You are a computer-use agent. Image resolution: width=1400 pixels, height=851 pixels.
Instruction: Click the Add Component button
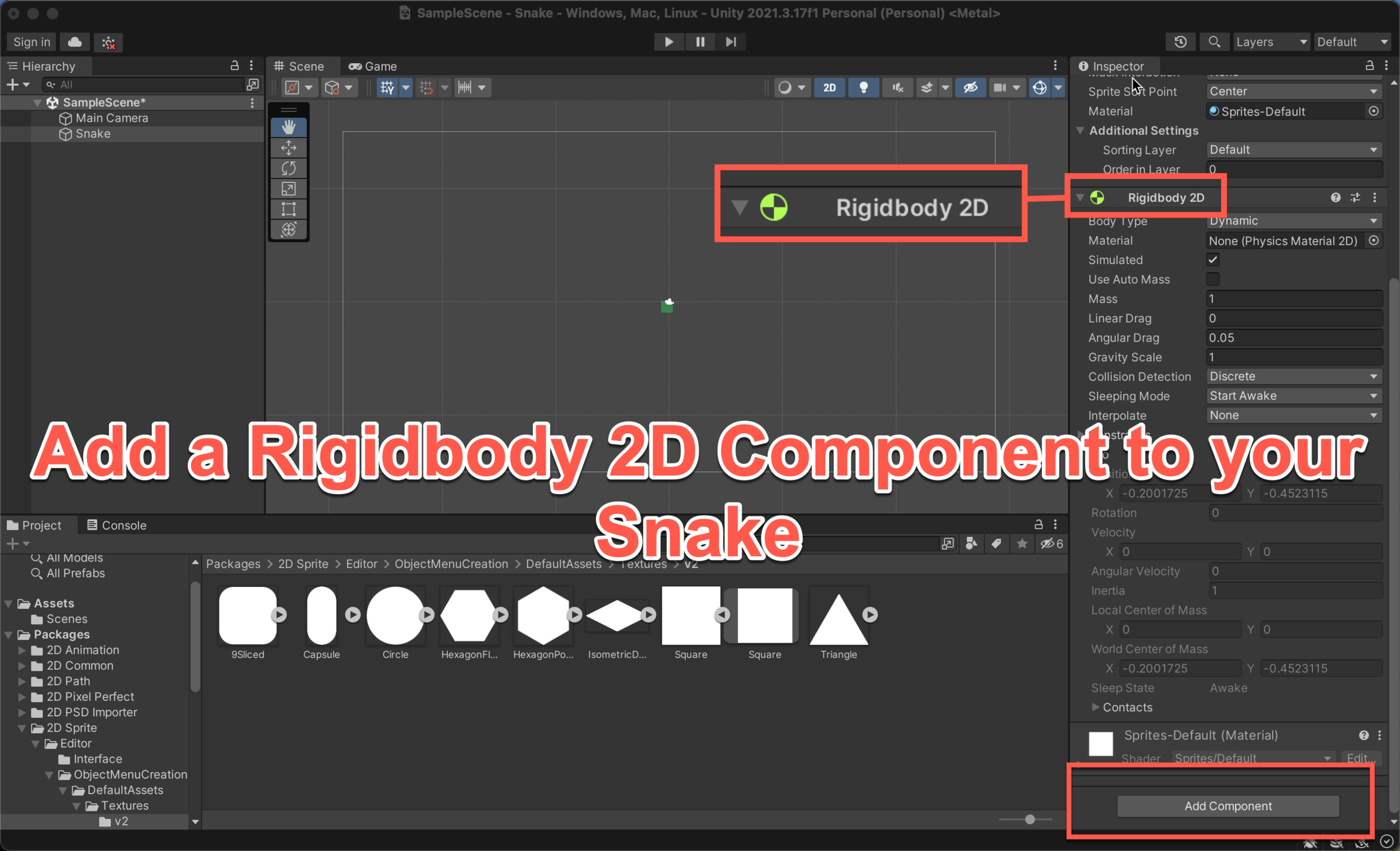click(1227, 806)
